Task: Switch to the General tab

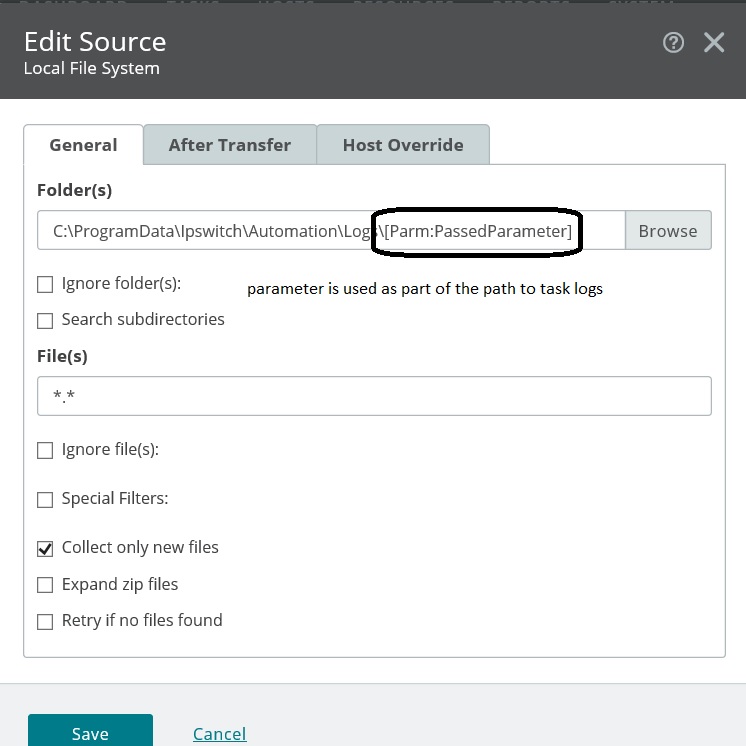Action: point(83,145)
